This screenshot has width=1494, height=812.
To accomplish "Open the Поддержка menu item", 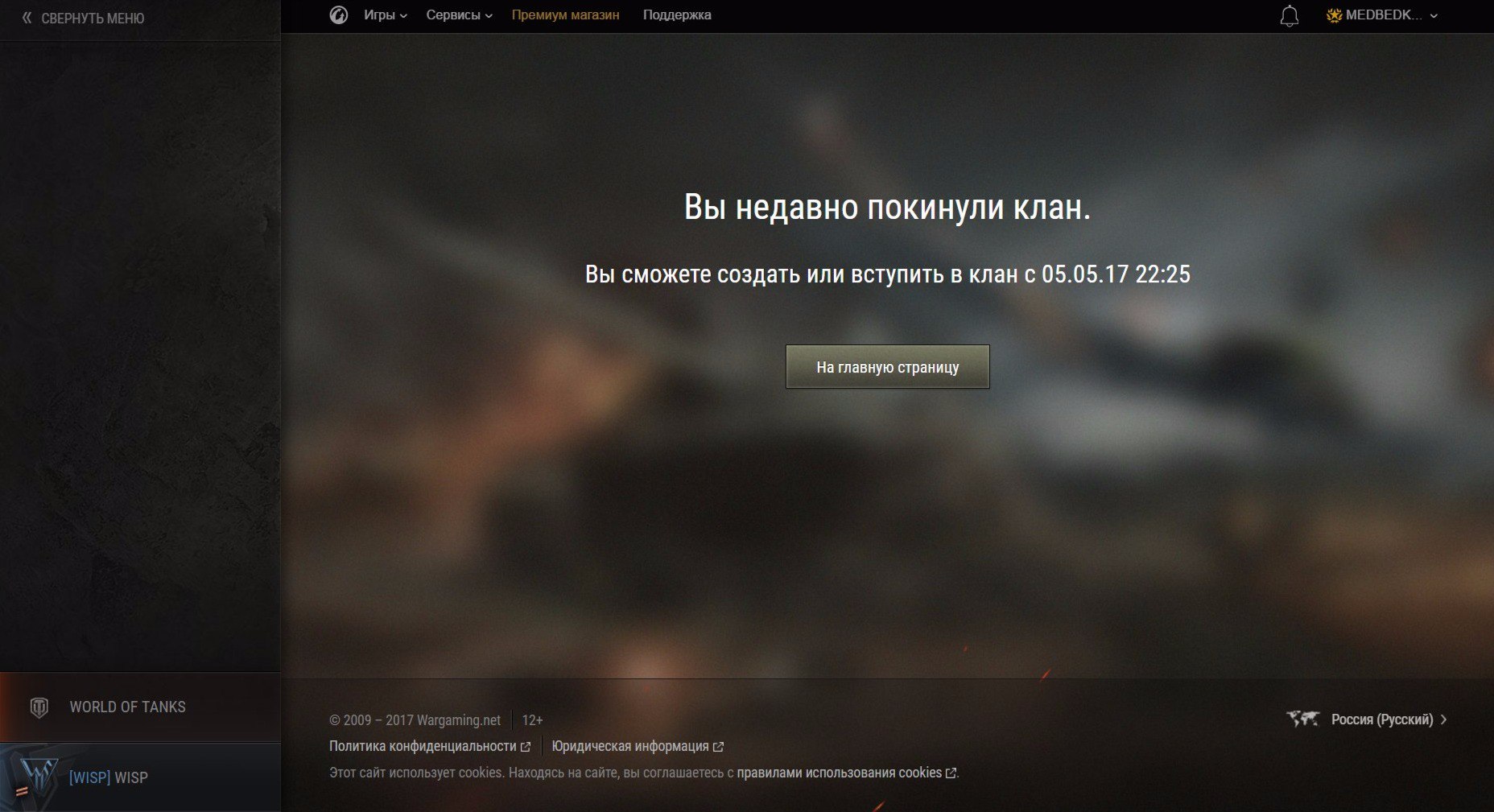I will click(677, 15).
